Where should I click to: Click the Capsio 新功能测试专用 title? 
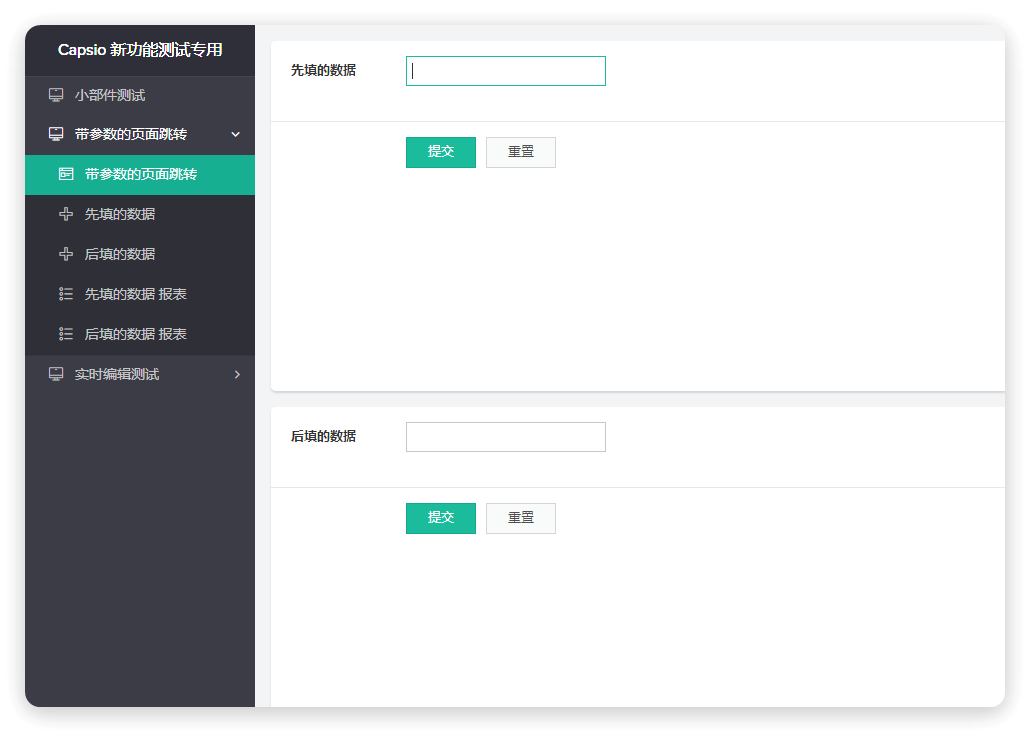tap(140, 50)
